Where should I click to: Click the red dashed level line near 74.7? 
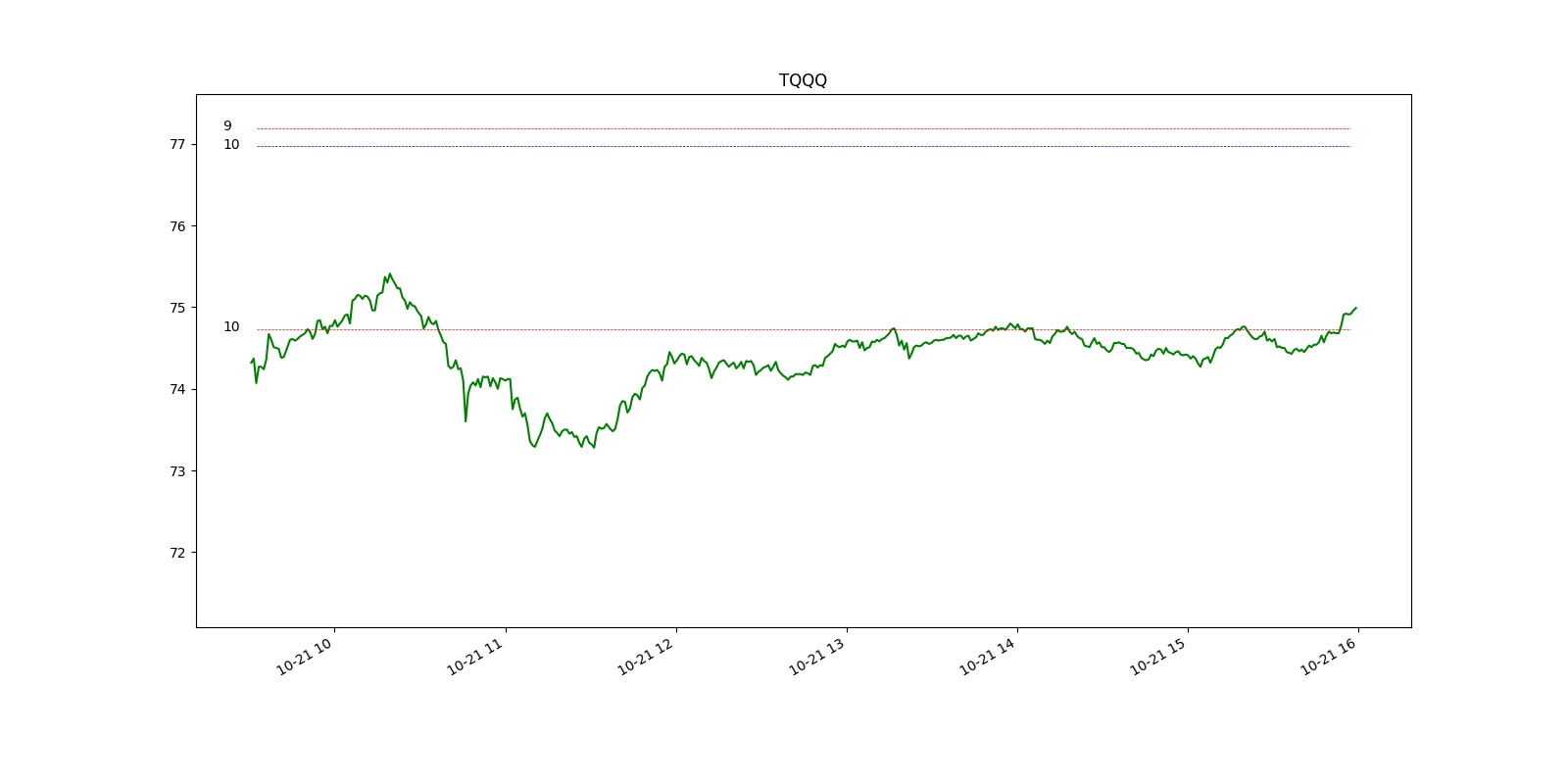(x=804, y=329)
